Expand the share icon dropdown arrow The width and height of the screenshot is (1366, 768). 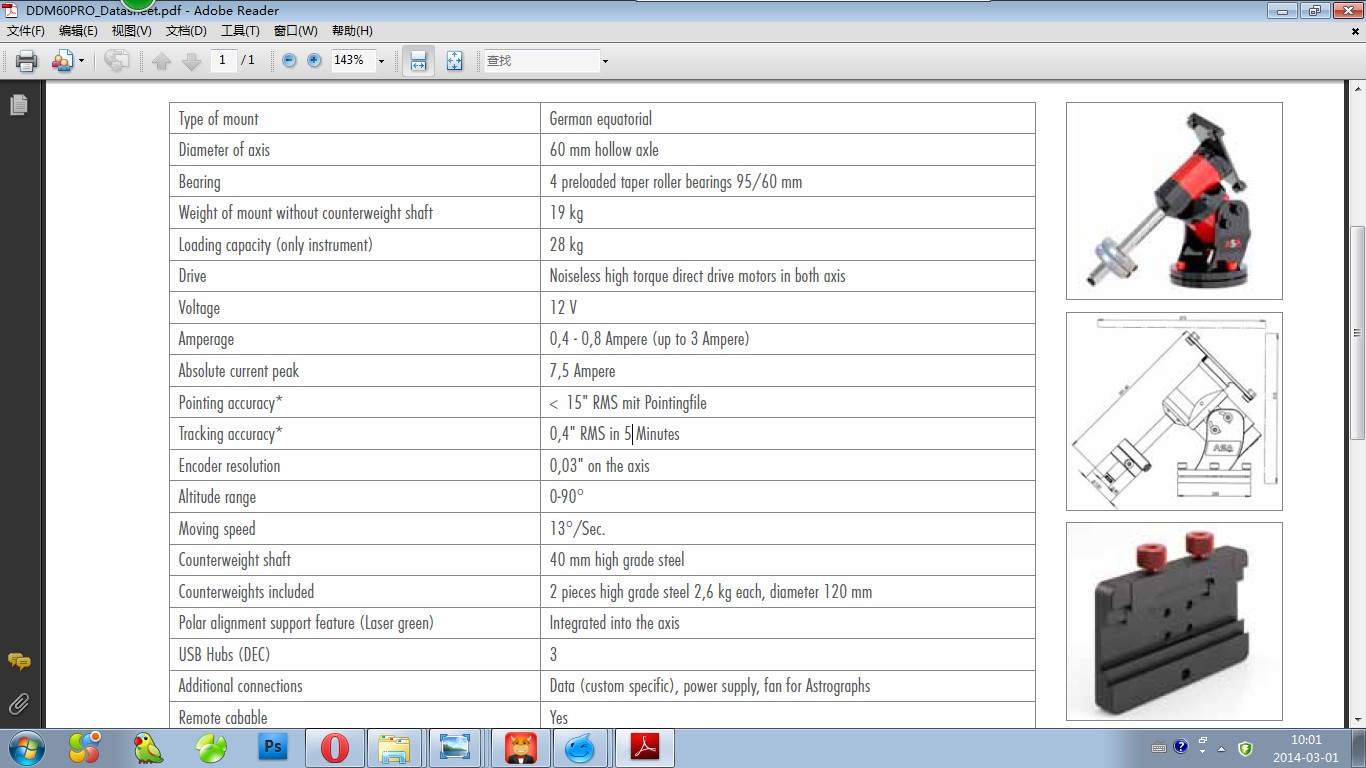(x=81, y=61)
